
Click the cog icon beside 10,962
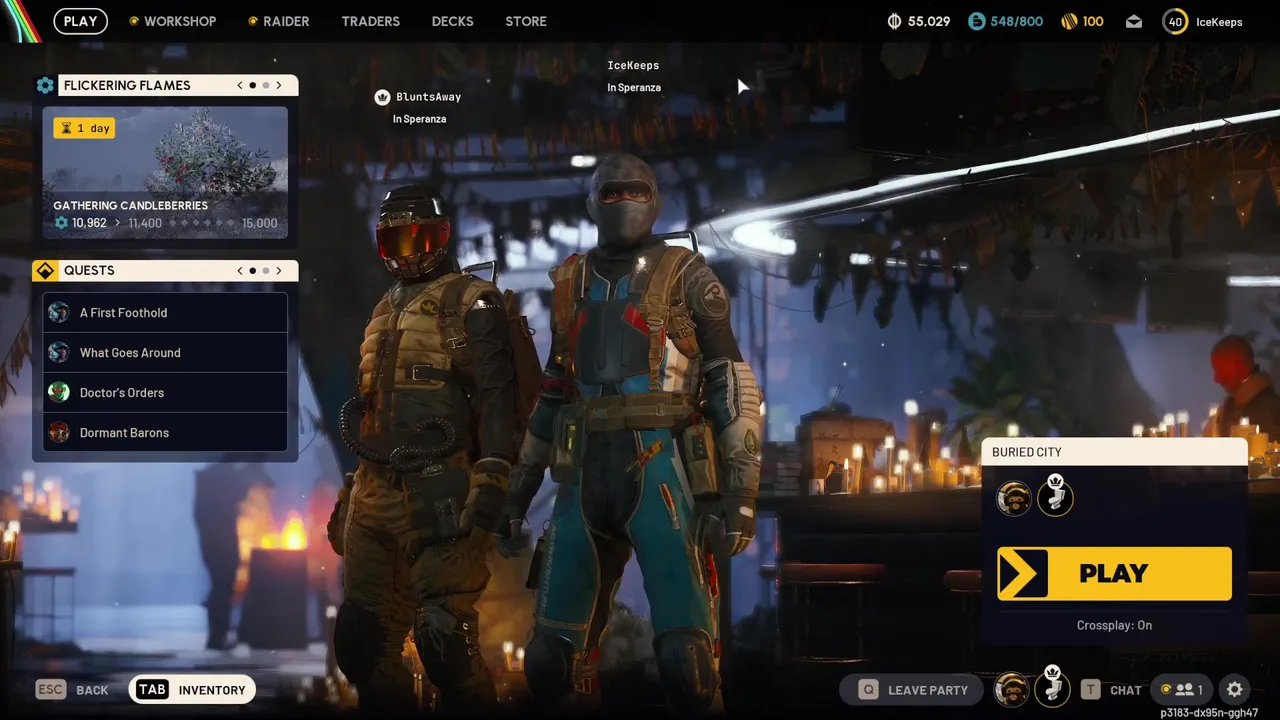(x=61, y=223)
